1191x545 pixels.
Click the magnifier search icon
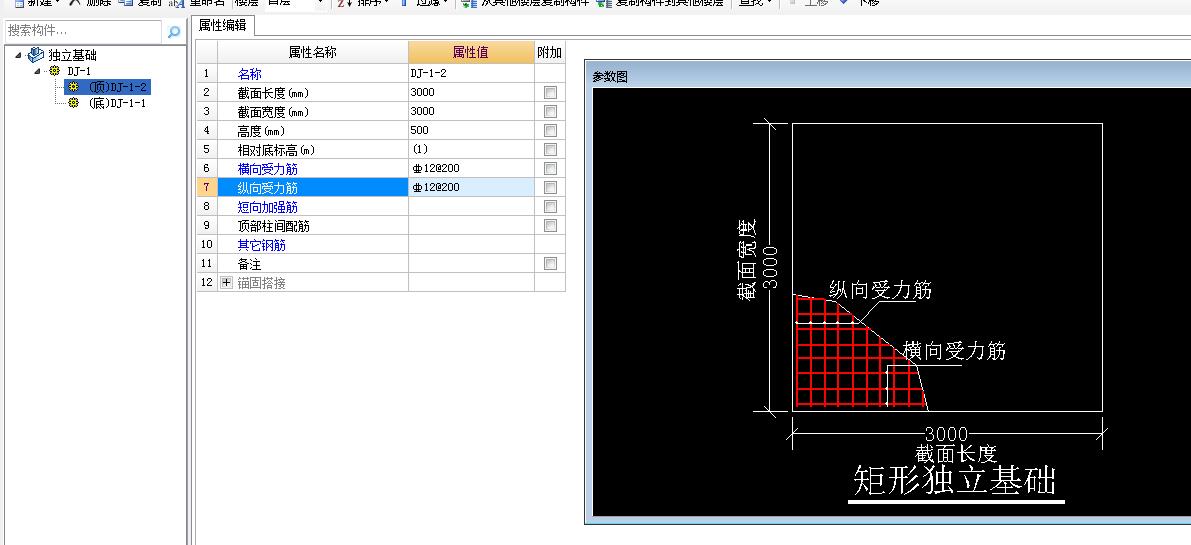pyautogui.click(x=174, y=32)
